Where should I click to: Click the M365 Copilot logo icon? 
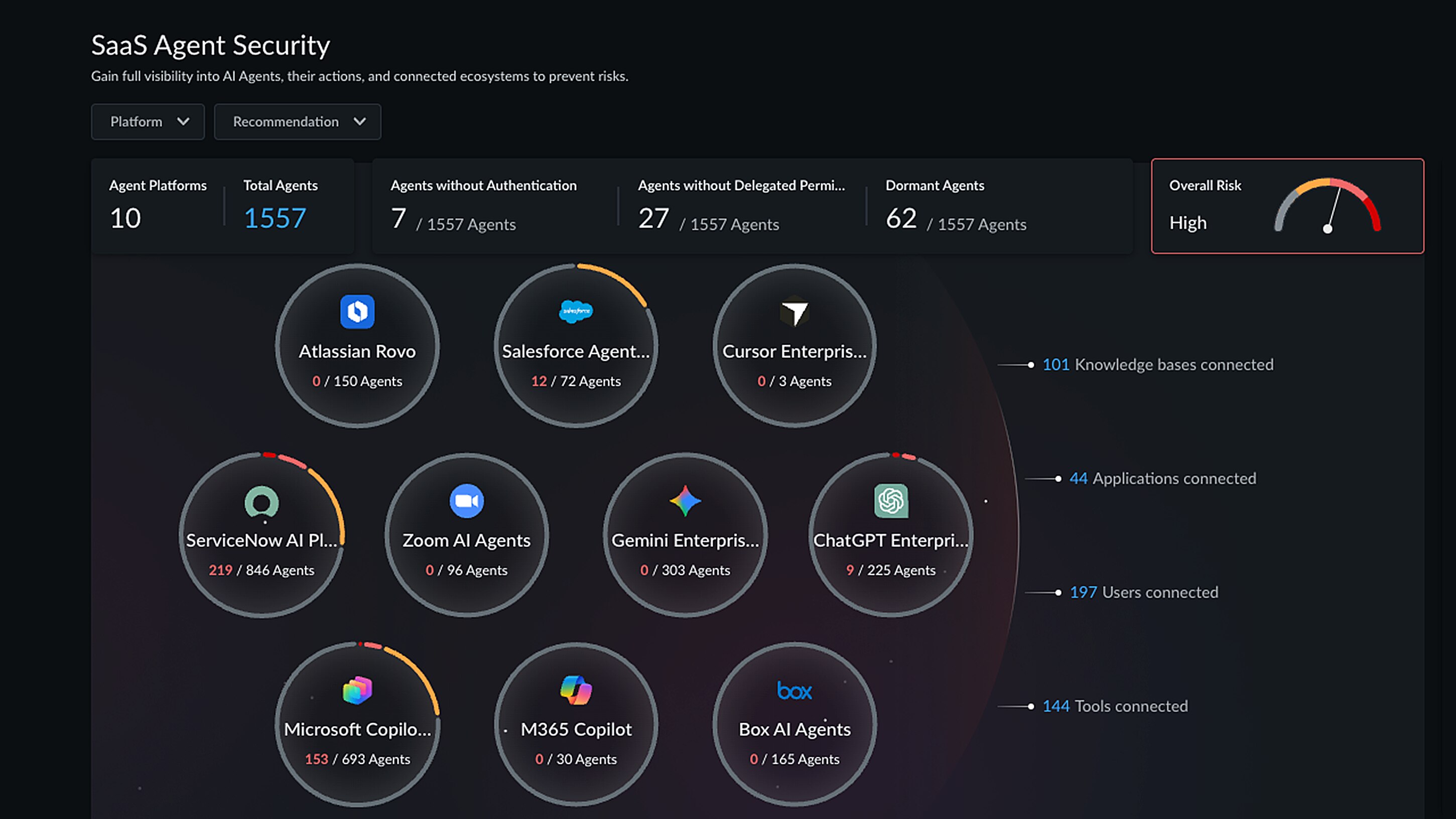coord(576,690)
